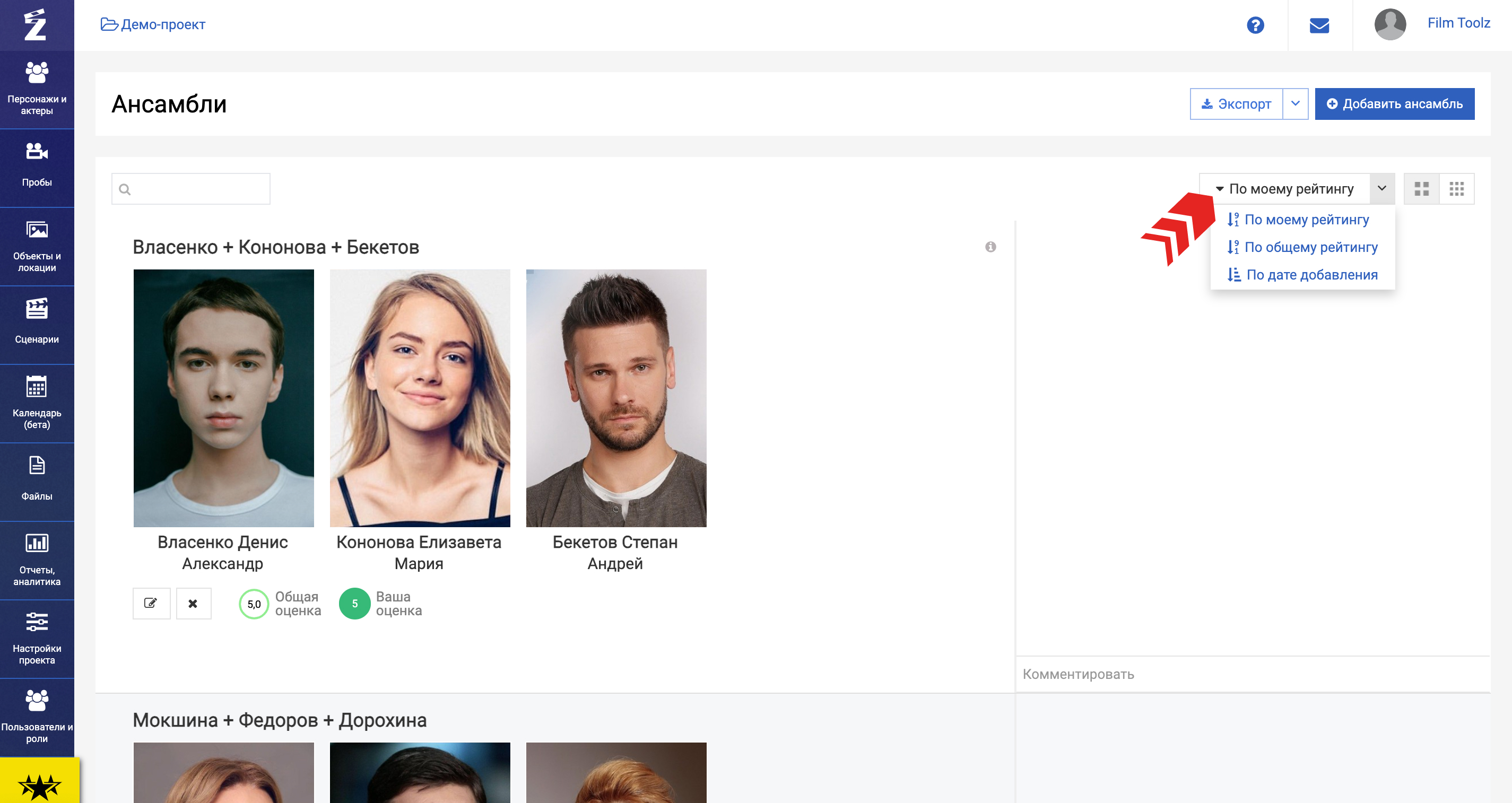This screenshot has width=1512, height=803.
Task: Click the Общая оценка 5,0 rating circle
Action: click(x=254, y=604)
